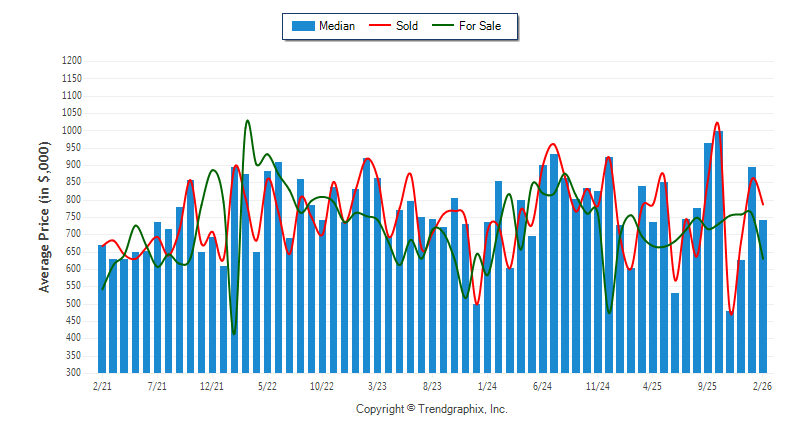Click the last blue bar at 2/26

763,296
